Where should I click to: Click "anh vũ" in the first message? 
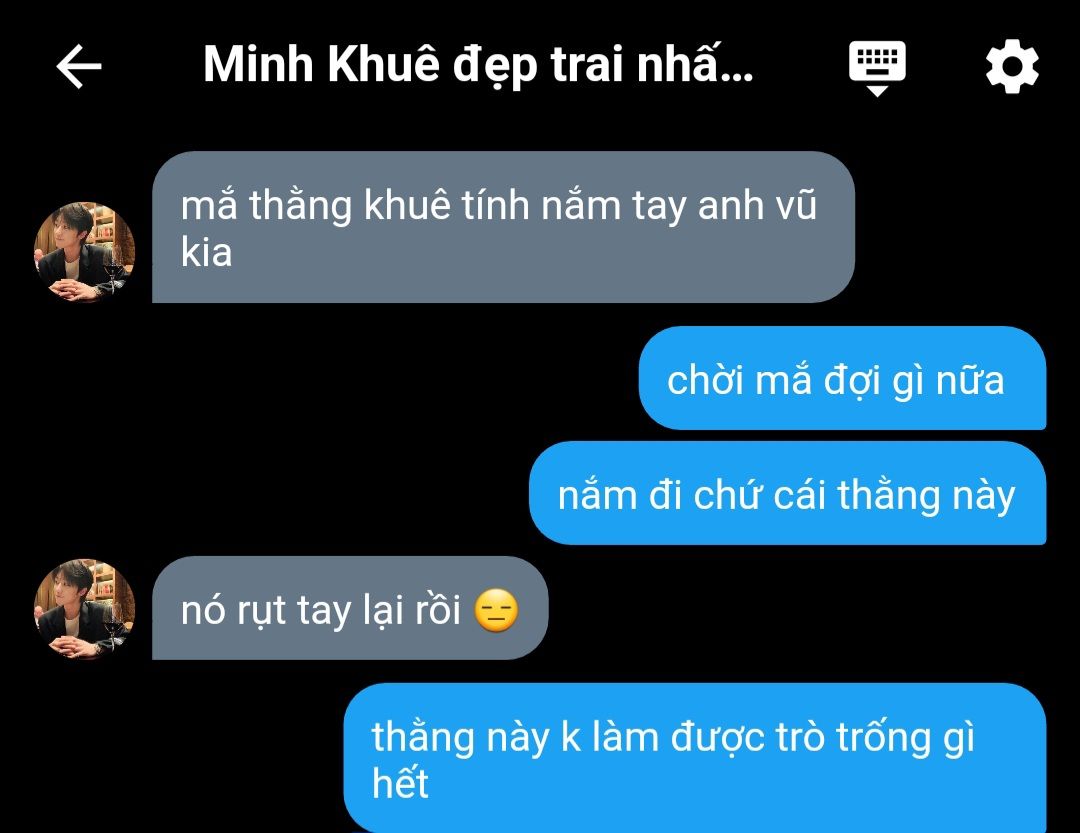[x=757, y=205]
